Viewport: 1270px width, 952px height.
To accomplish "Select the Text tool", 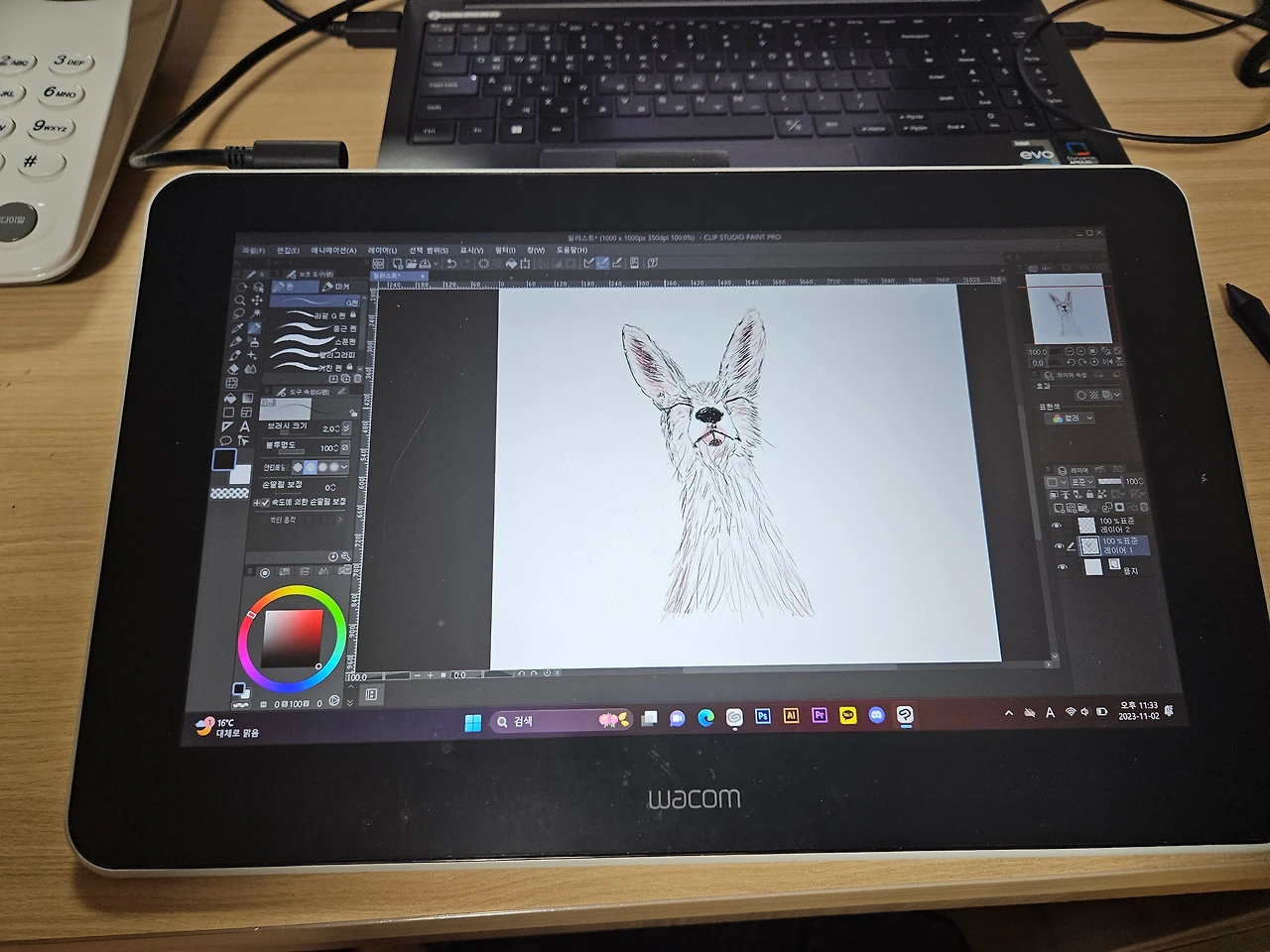I will [245, 426].
